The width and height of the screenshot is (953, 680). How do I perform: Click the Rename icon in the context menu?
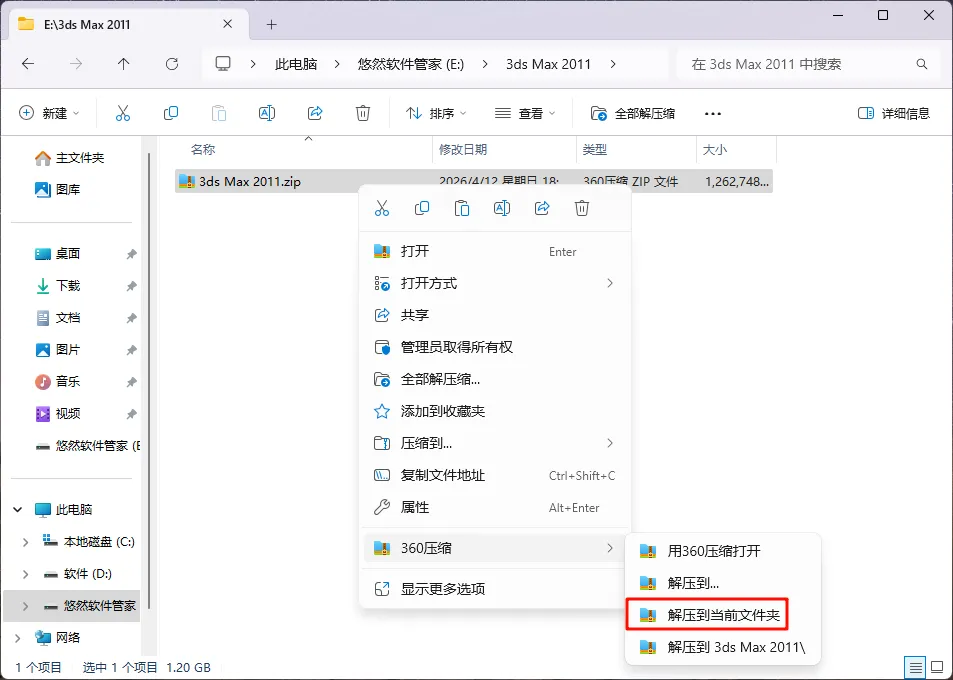502,208
